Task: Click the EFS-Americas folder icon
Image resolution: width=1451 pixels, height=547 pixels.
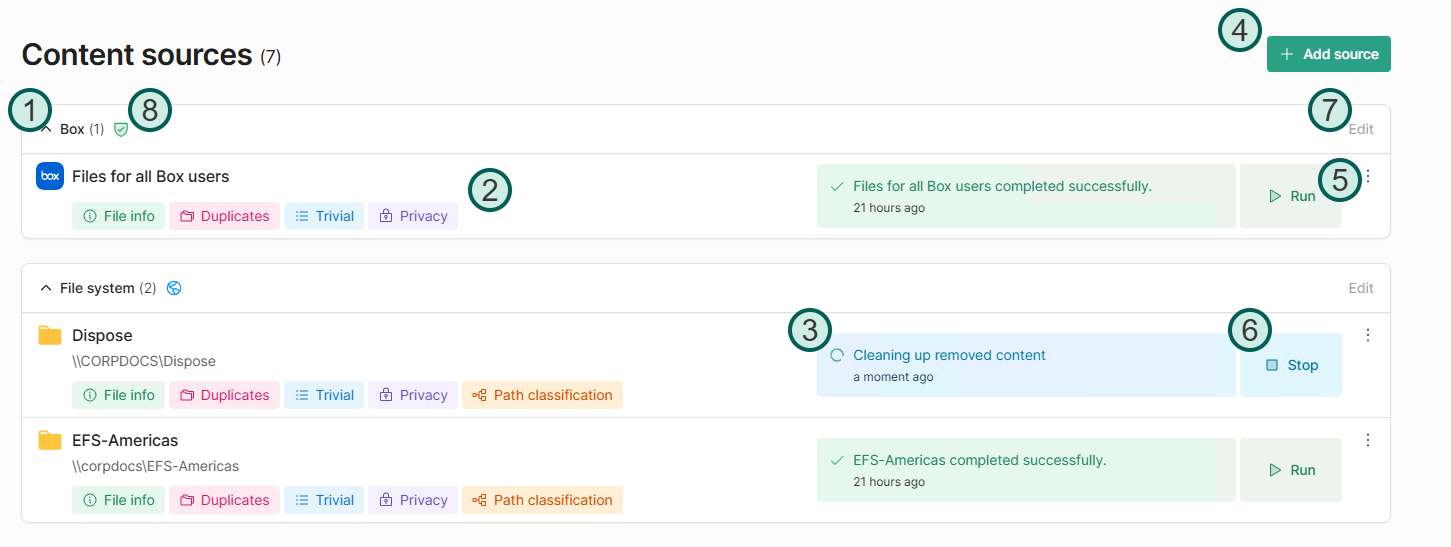Action: click(50, 441)
